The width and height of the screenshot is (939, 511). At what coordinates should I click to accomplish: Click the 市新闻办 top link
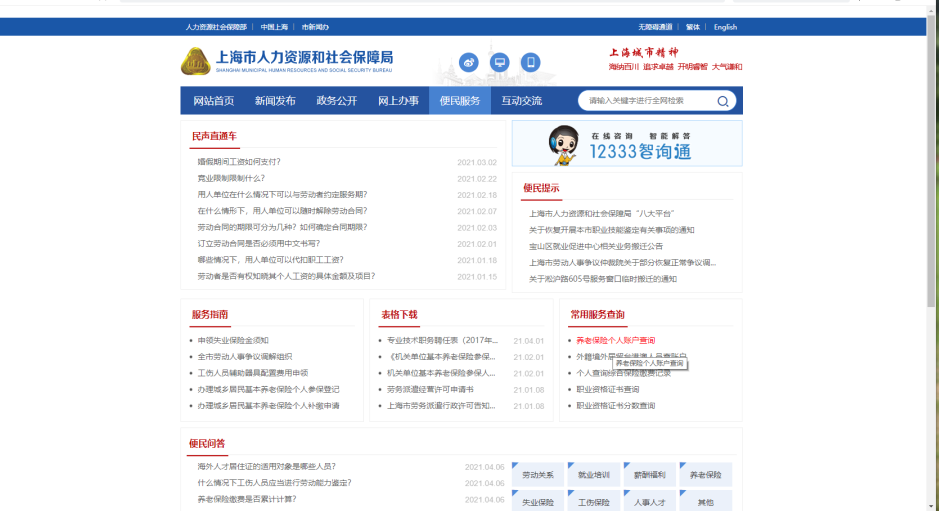[315, 27]
